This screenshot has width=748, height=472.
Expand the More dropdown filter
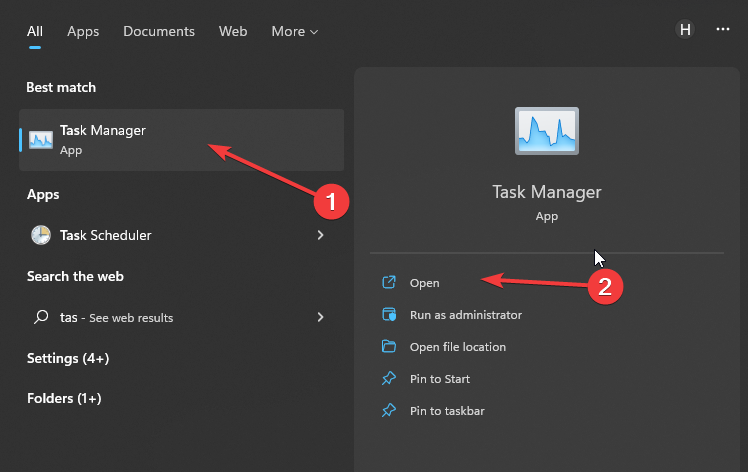(x=294, y=31)
